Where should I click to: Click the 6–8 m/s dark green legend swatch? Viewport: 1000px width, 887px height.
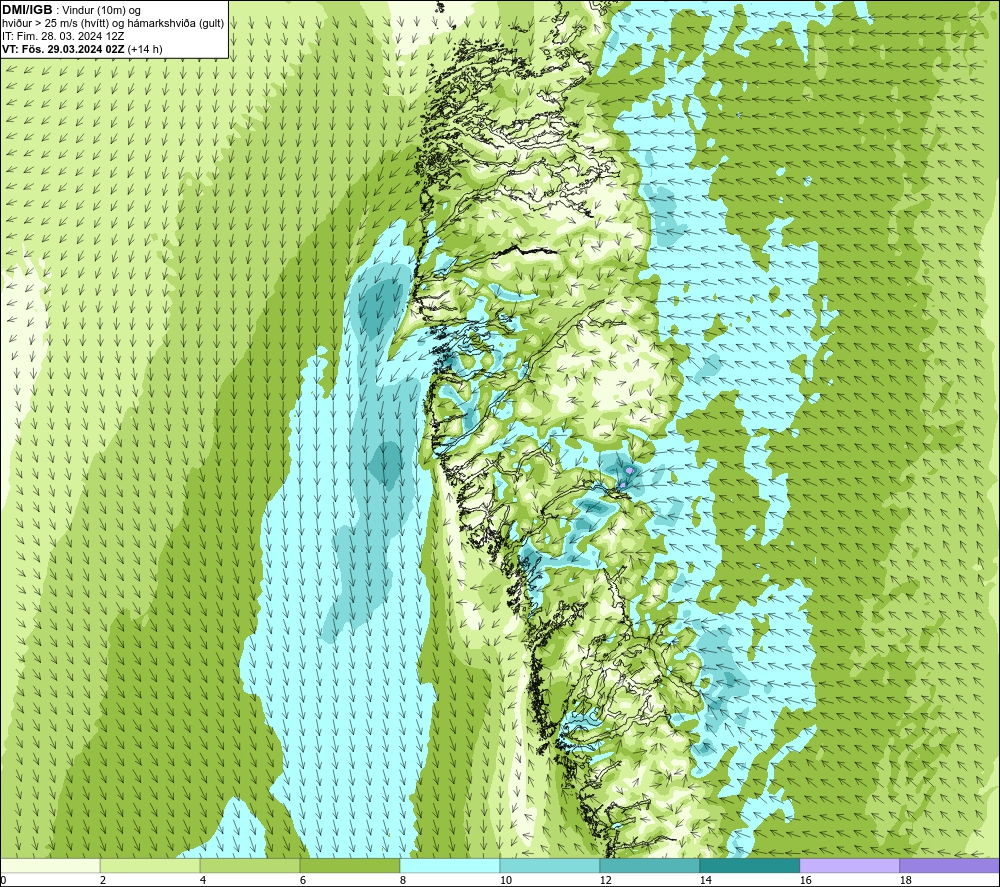[x=349, y=865]
